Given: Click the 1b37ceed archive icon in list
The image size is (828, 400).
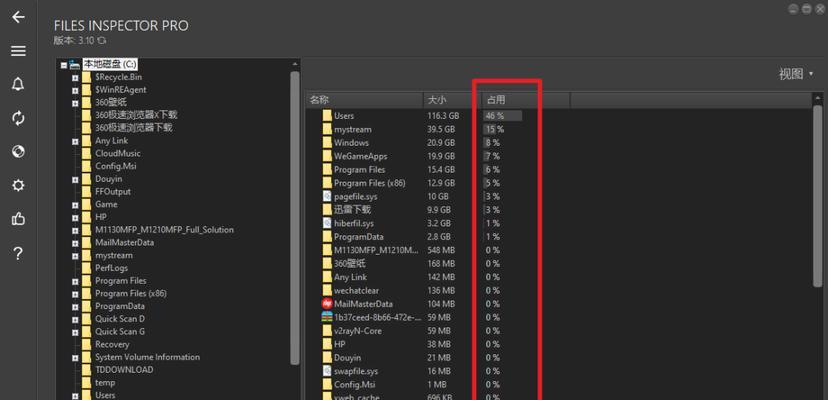Looking at the screenshot, I should [327, 318].
